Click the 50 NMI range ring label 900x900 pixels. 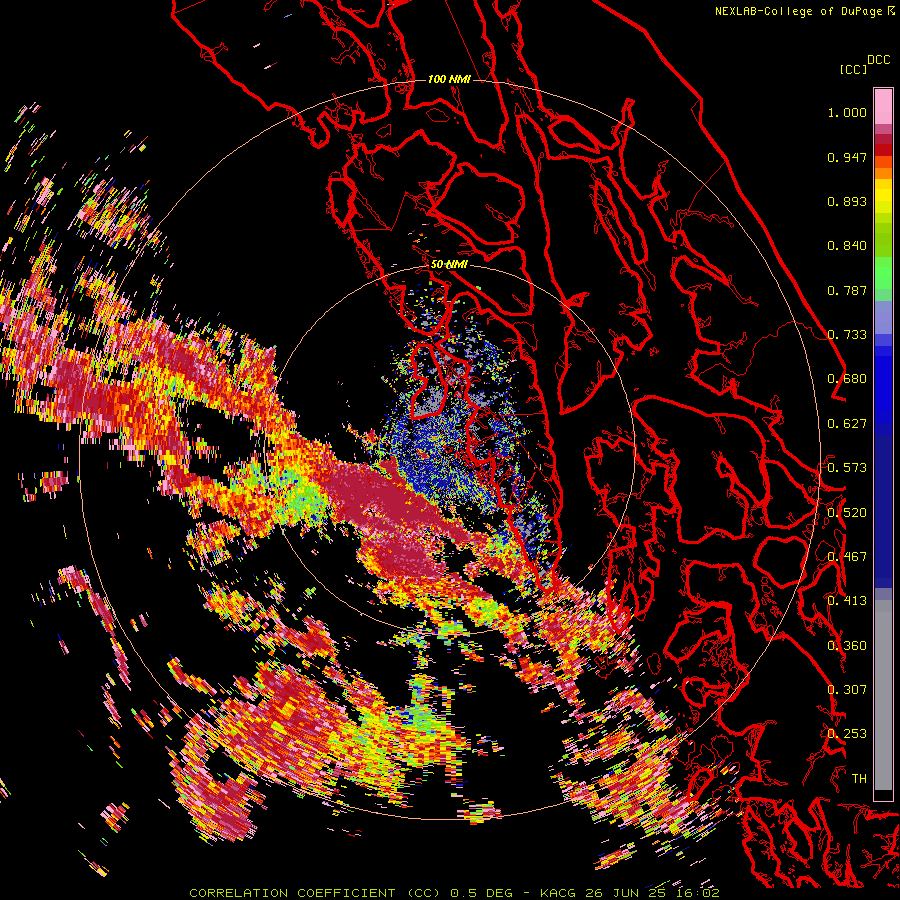tap(449, 264)
